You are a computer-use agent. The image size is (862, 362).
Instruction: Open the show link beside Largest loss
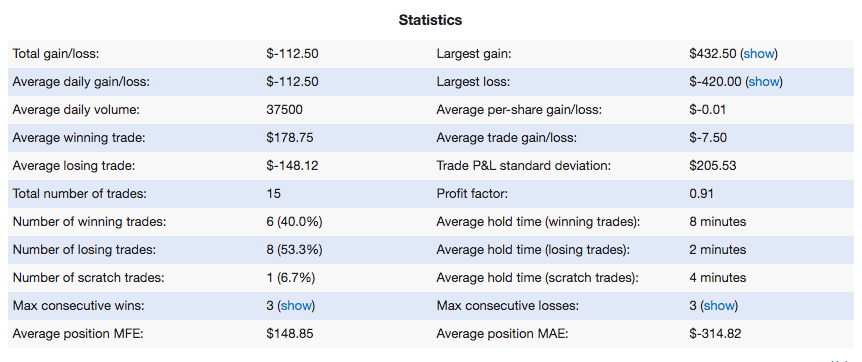(764, 82)
